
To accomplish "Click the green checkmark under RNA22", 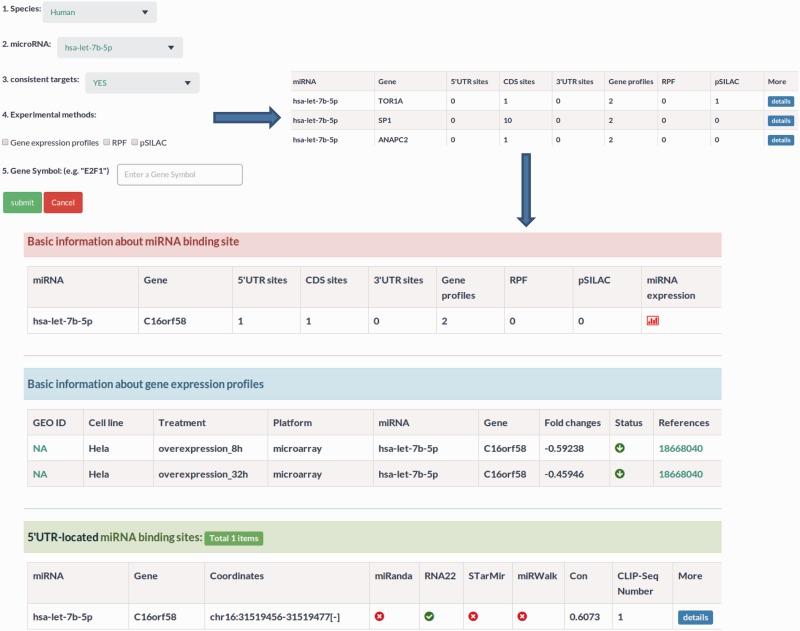I will tap(429, 616).
